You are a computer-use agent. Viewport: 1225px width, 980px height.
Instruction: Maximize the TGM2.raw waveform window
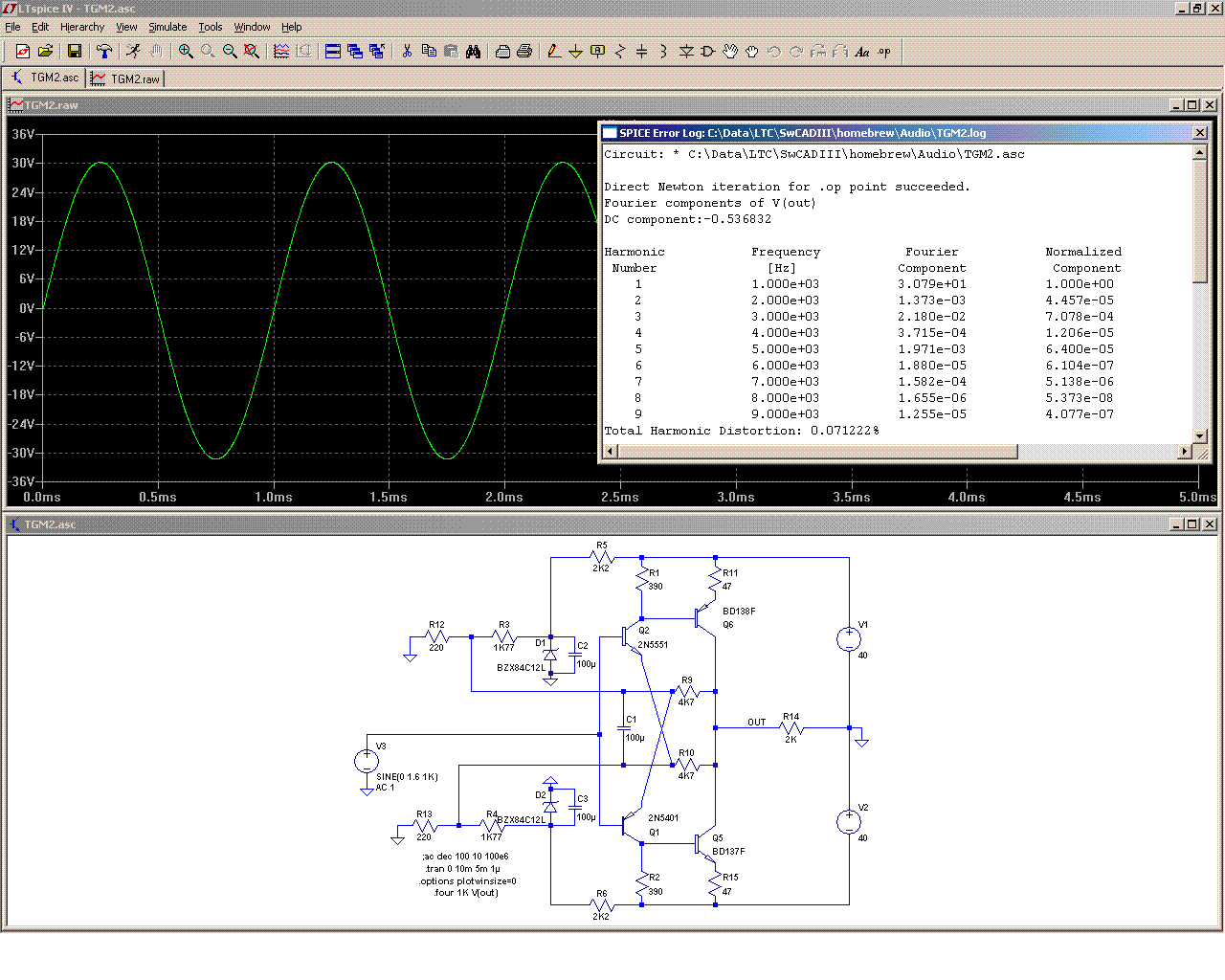pyautogui.click(x=1192, y=105)
